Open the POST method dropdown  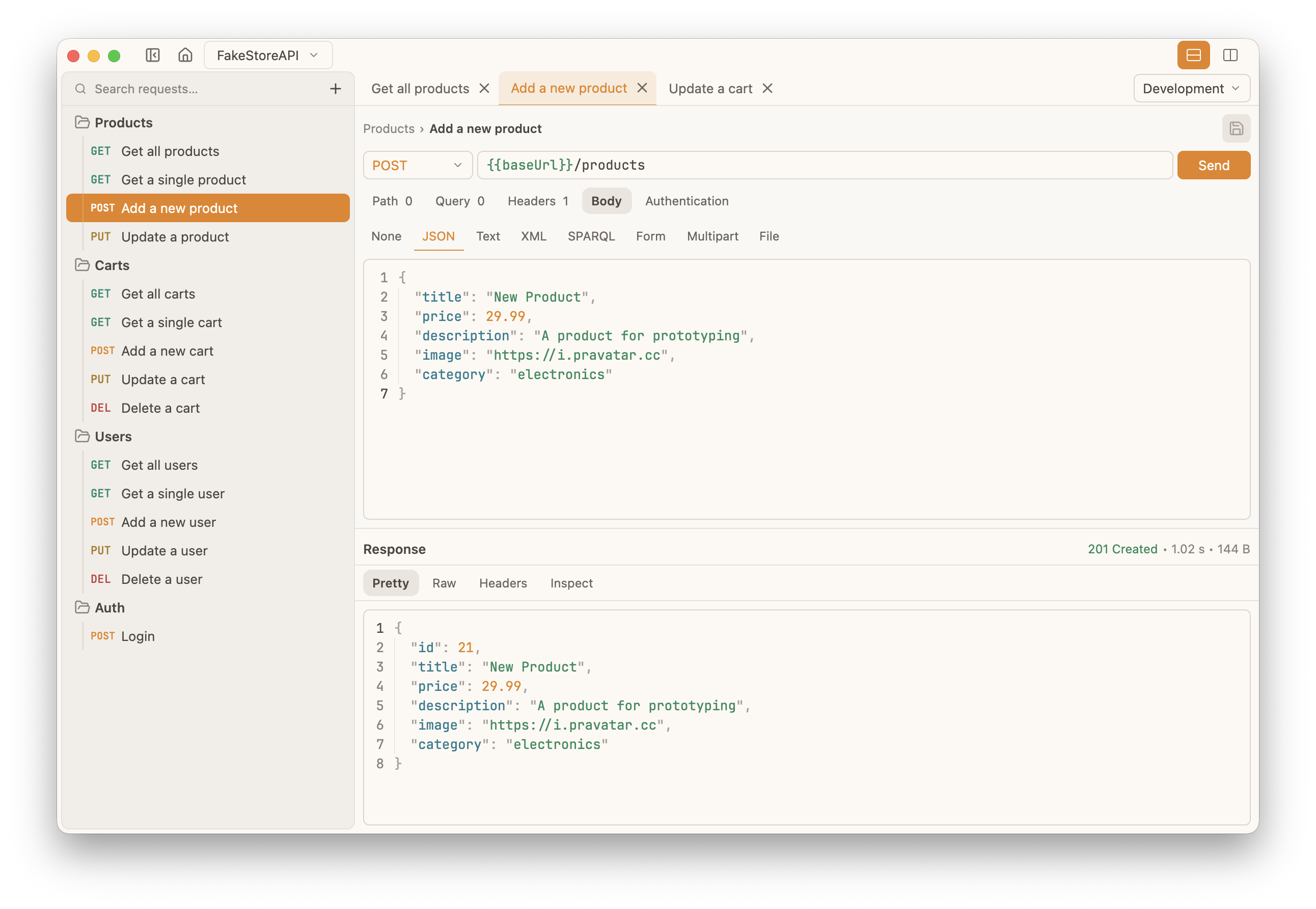(418, 165)
